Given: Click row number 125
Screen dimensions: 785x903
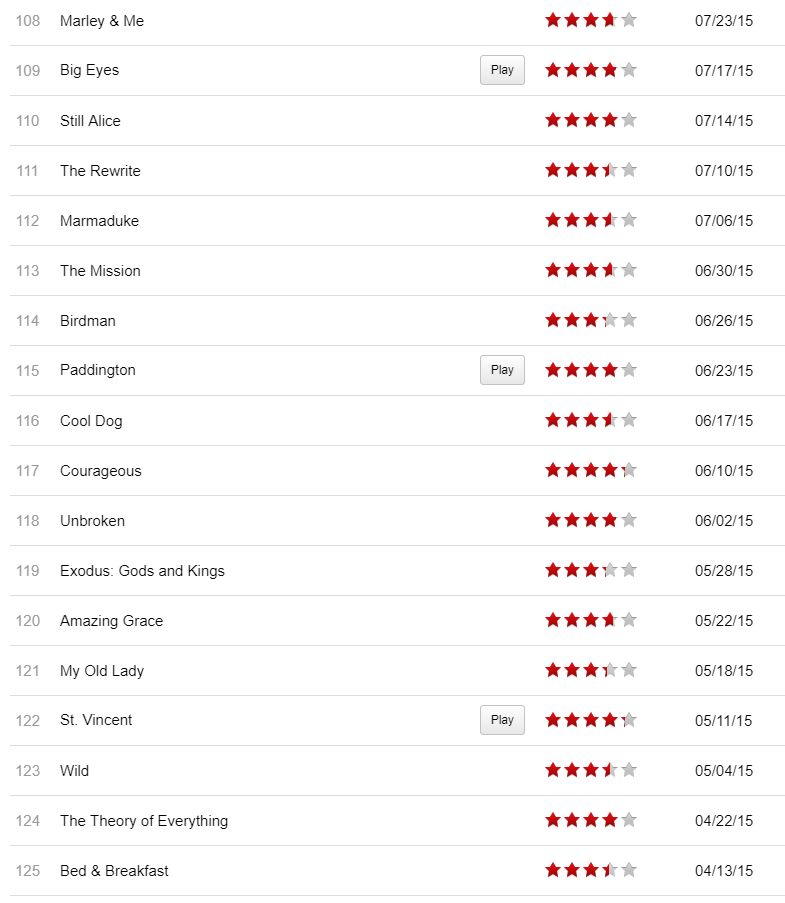Looking at the screenshot, I should 28,871.
